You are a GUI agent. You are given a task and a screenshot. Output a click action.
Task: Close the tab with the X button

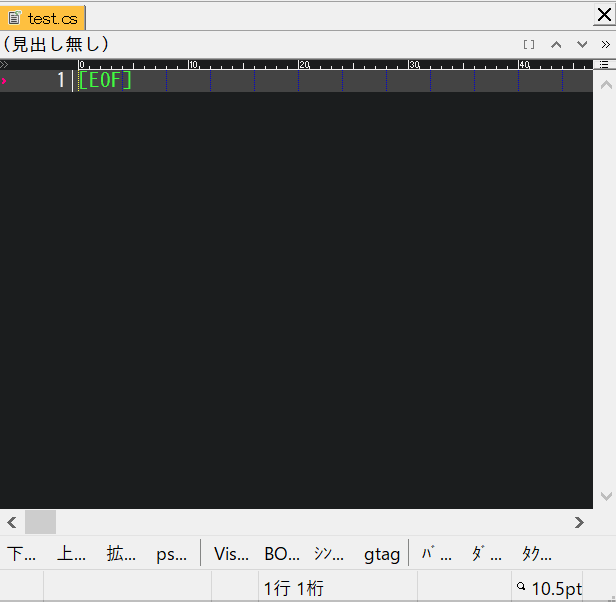(604, 15)
